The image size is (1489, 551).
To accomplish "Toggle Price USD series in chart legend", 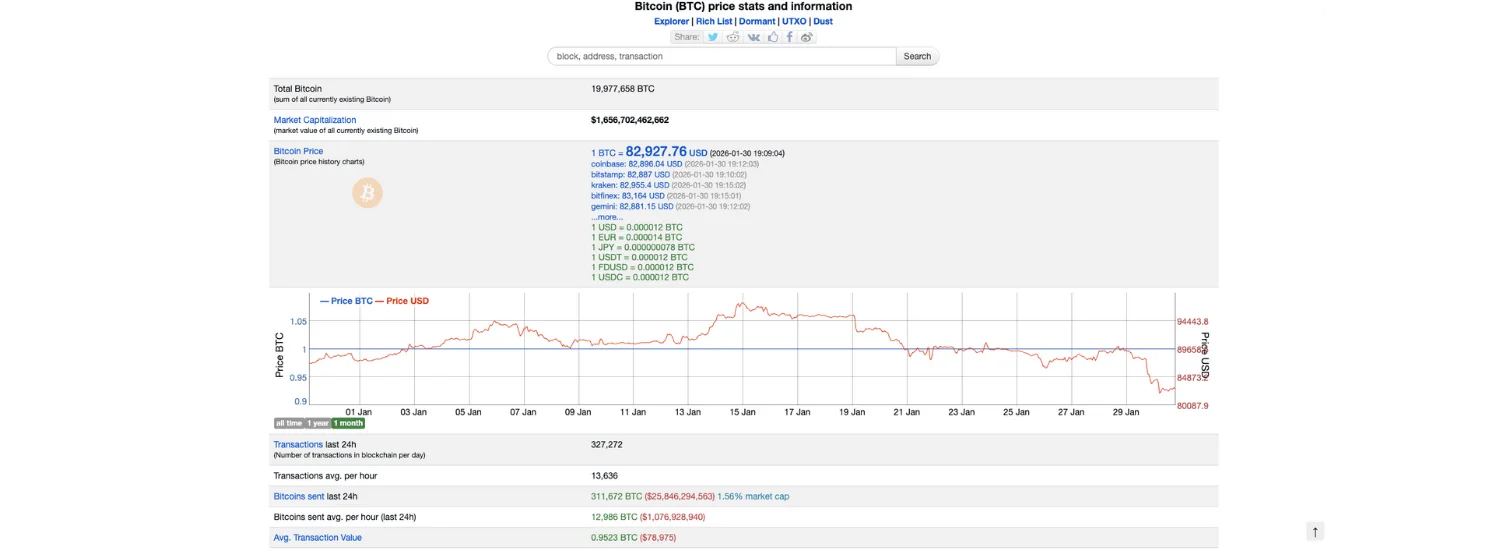I will click(407, 301).
